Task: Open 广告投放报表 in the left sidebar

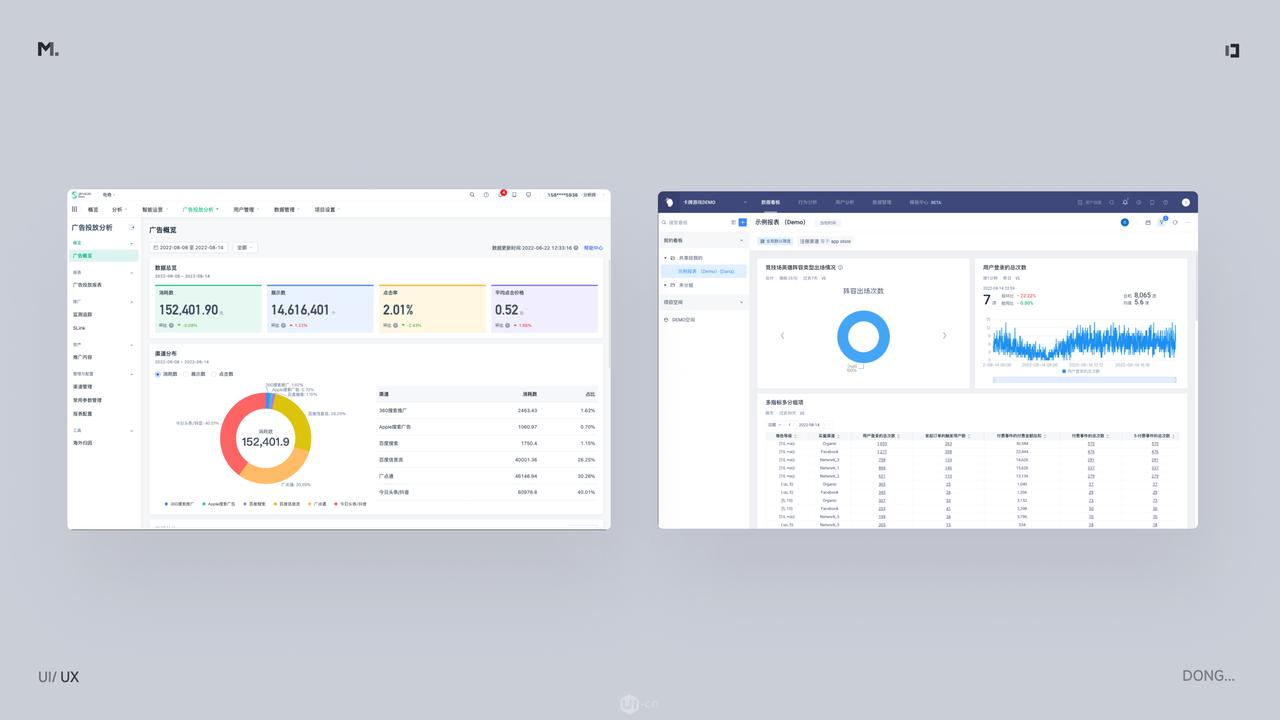Action: point(87,285)
